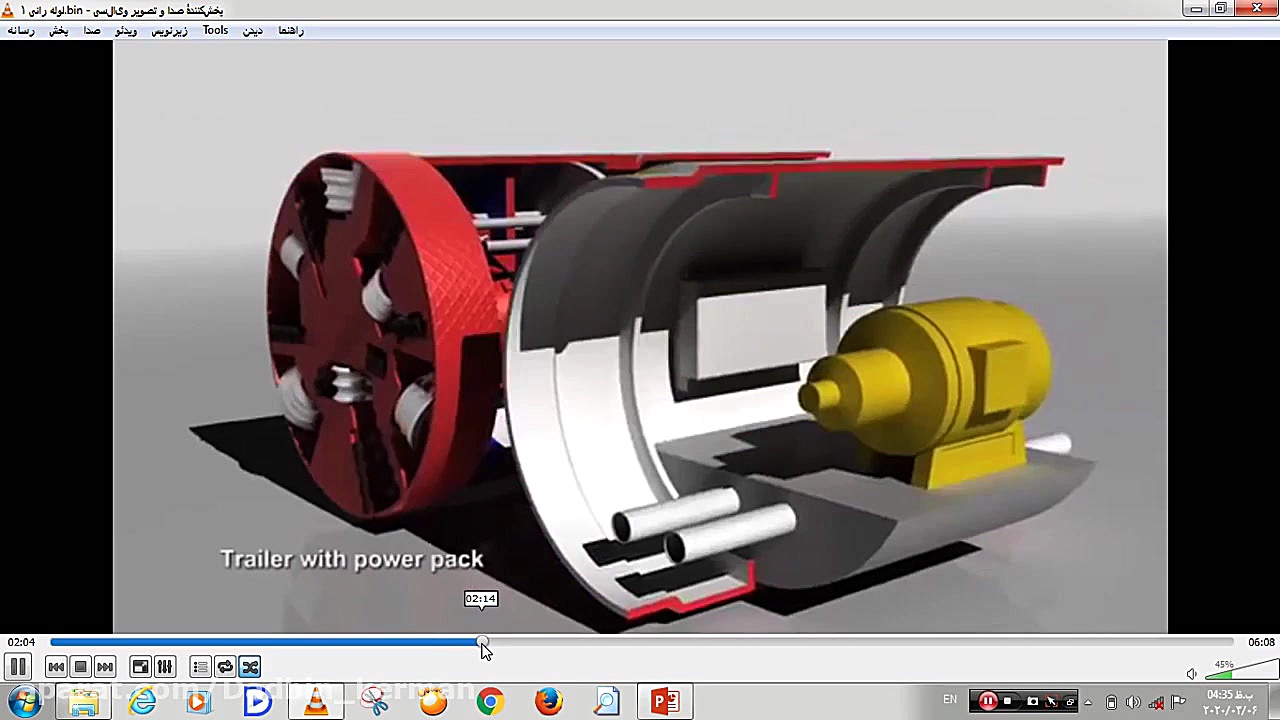Viewport: 1280px width, 720px height.
Task: Open the network status tray icon
Action: click(x=1156, y=702)
